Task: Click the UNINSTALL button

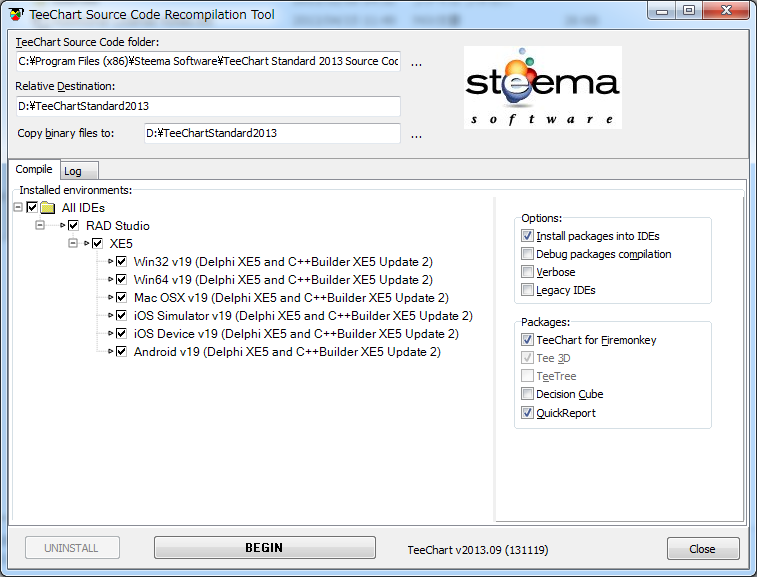Action: [72, 548]
